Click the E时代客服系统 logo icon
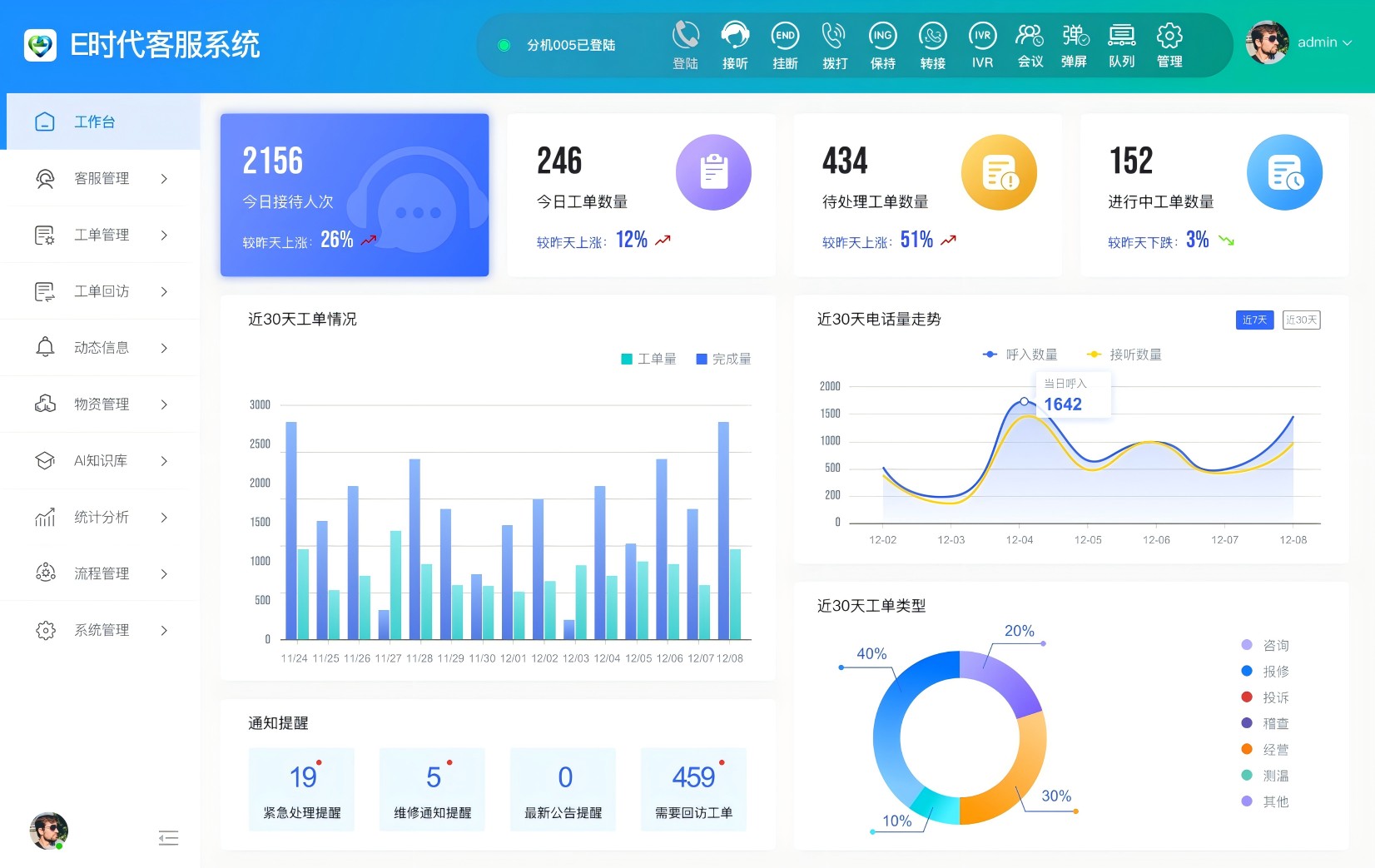 click(x=40, y=45)
